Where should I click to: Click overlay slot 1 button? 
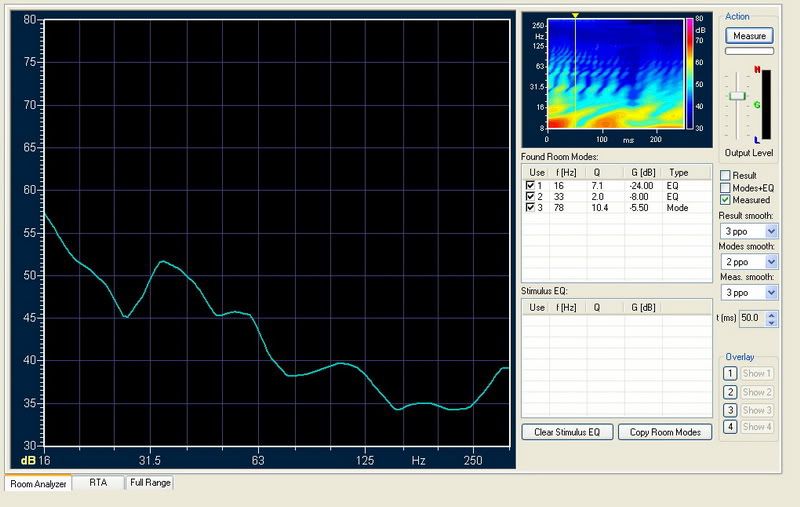click(x=731, y=374)
